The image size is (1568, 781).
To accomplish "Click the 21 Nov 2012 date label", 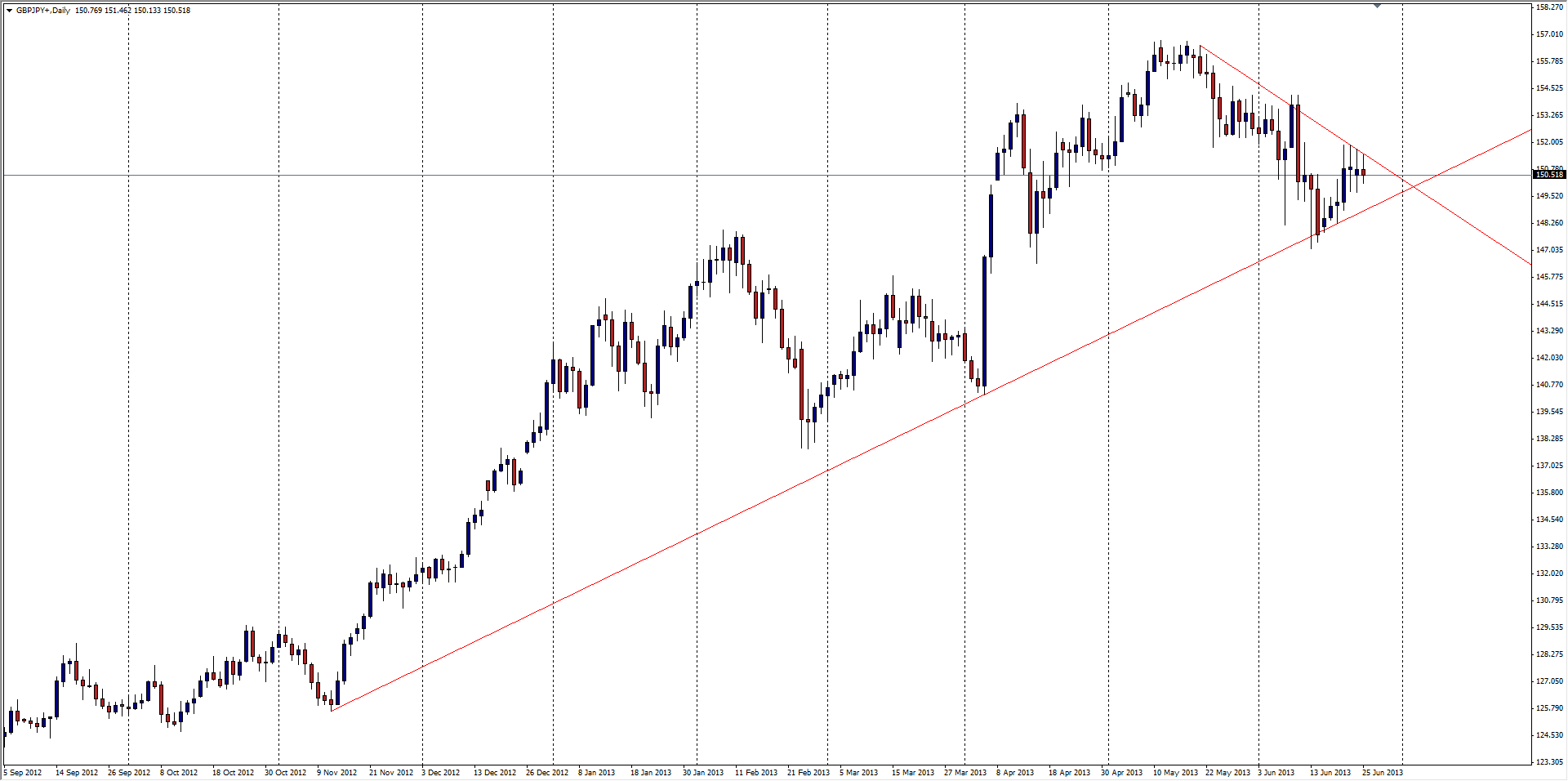I will coord(391,773).
